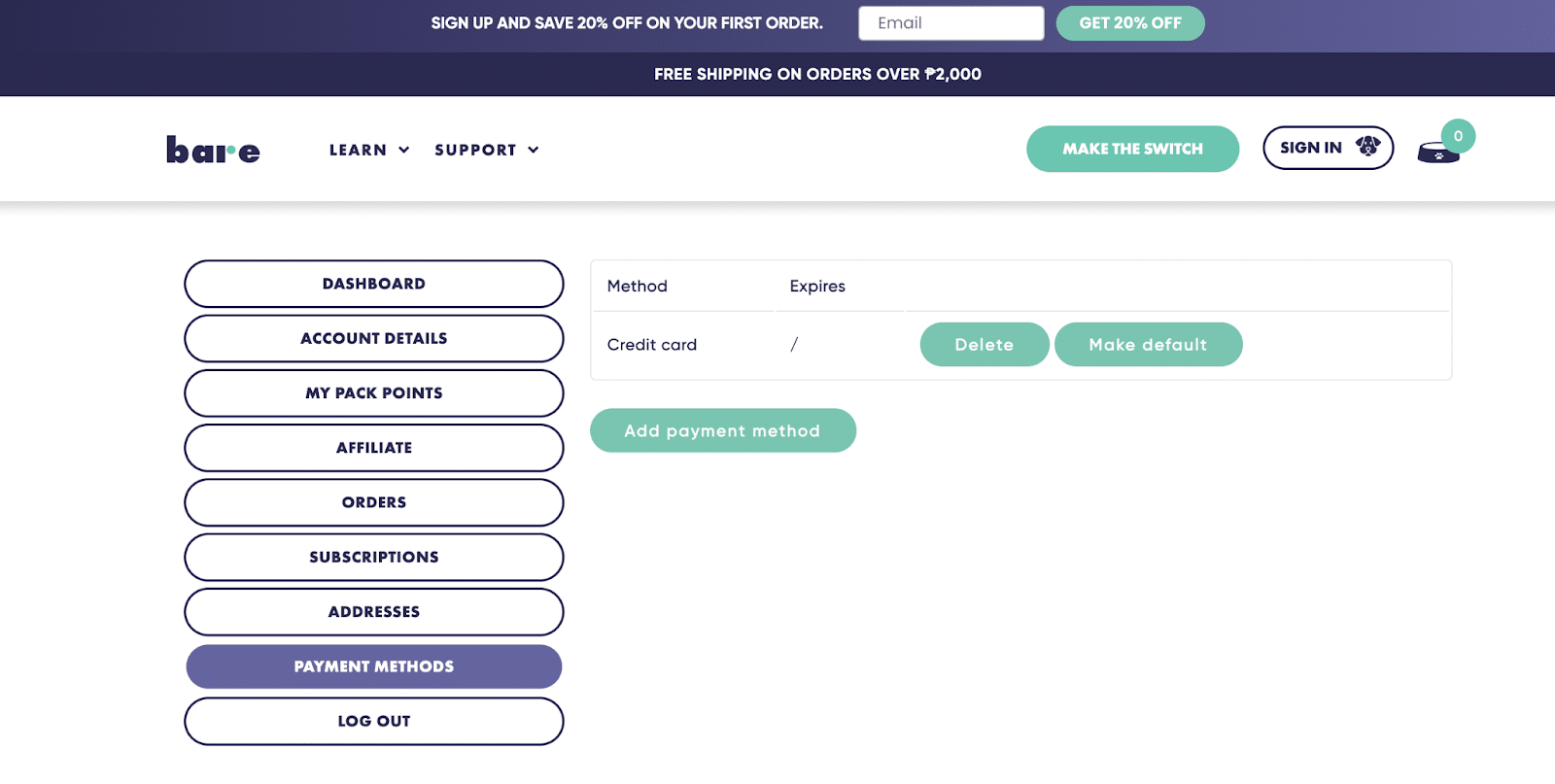Go to Account Details
The width and height of the screenshot is (1555, 784).
[x=373, y=338]
